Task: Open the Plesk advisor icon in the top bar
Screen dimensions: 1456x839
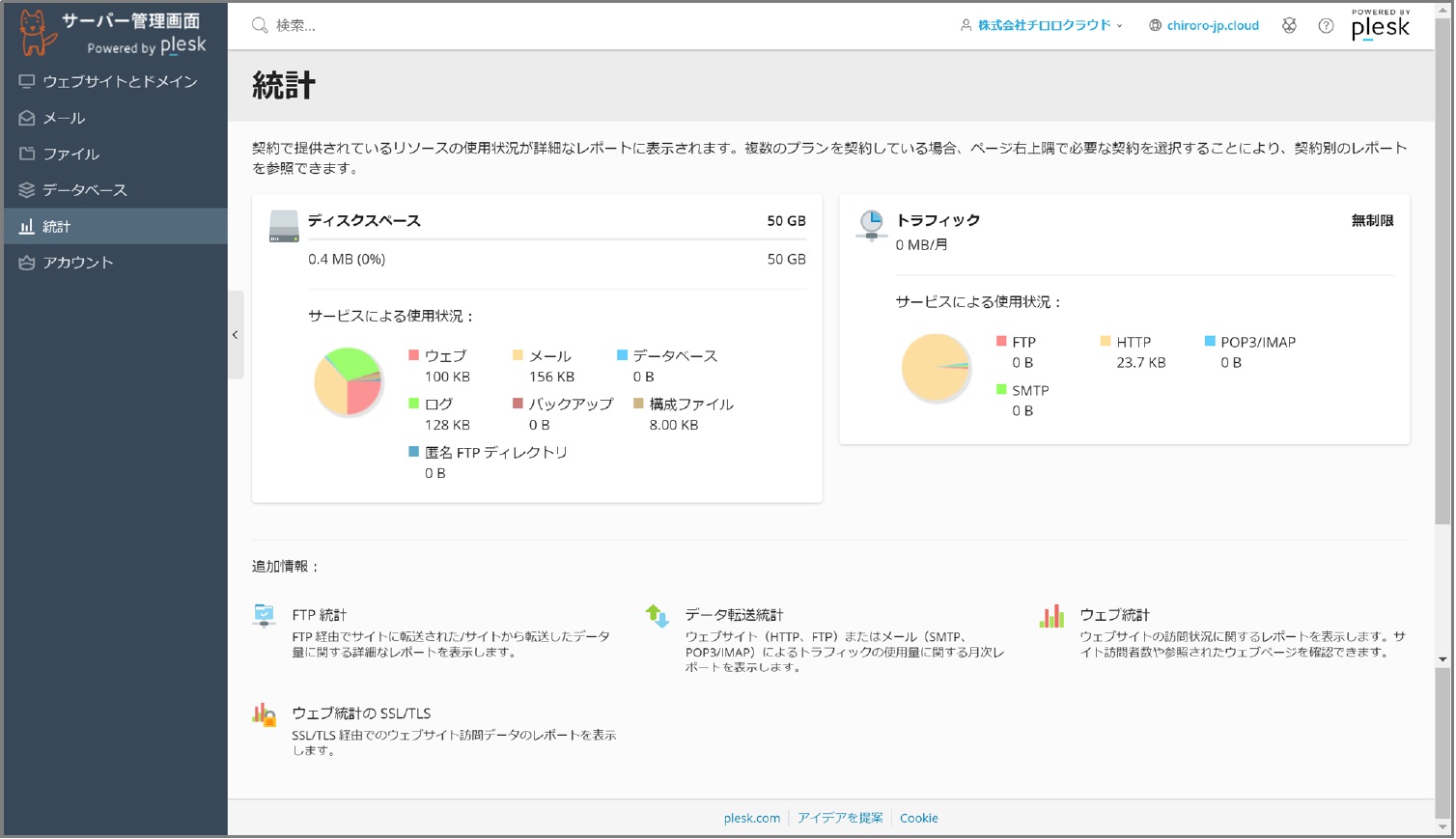Action: tap(1289, 25)
